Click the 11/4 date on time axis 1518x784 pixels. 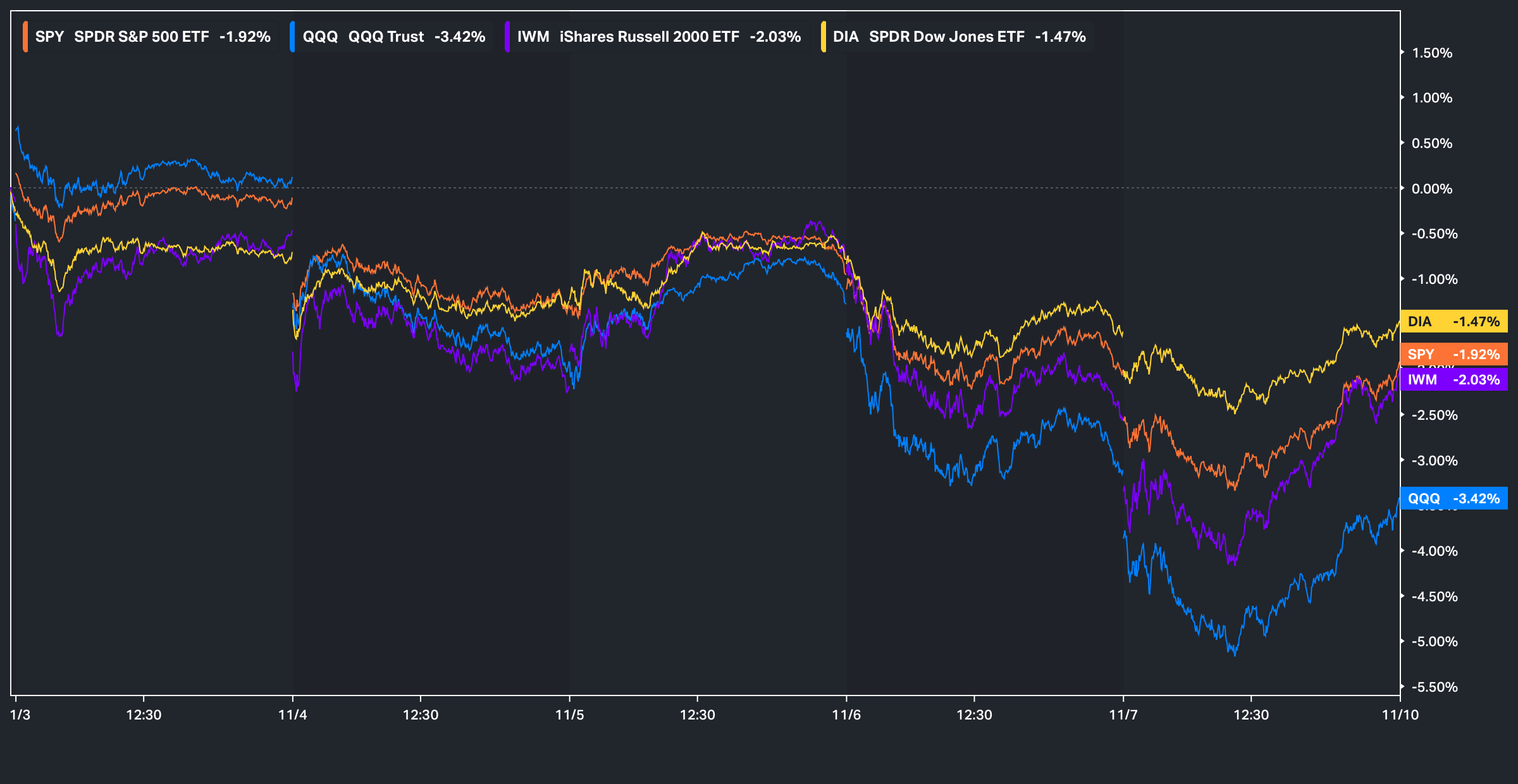point(293,715)
